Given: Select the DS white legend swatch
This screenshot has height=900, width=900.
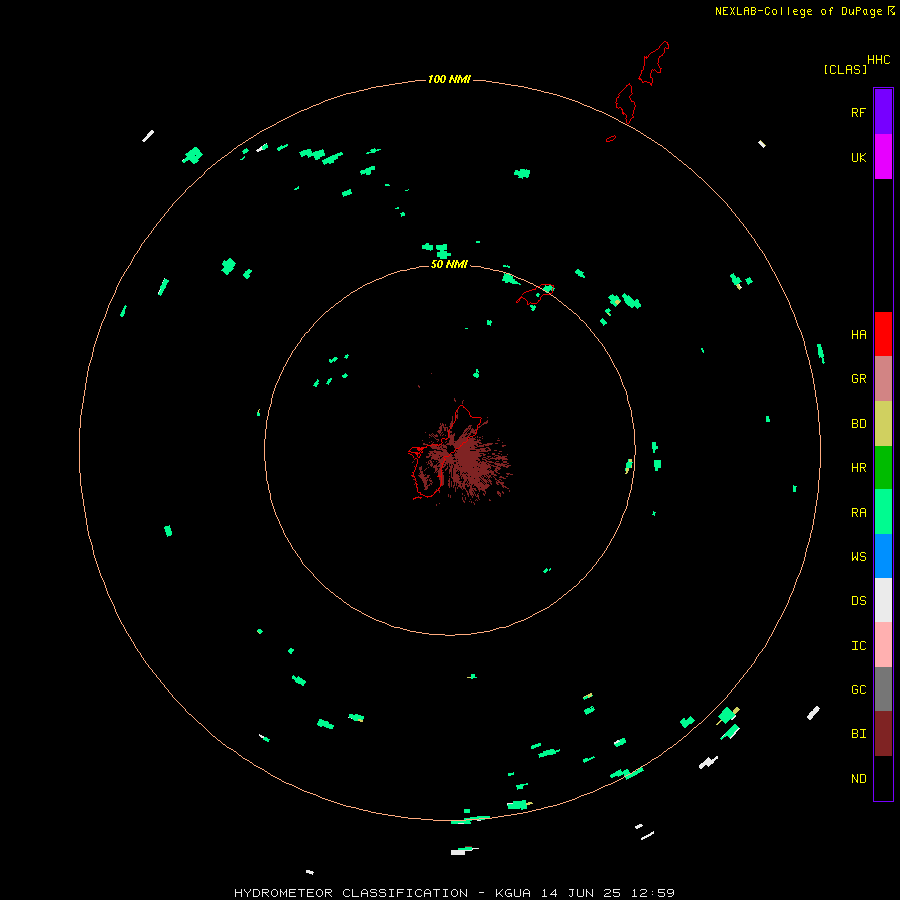Looking at the screenshot, I should (883, 600).
